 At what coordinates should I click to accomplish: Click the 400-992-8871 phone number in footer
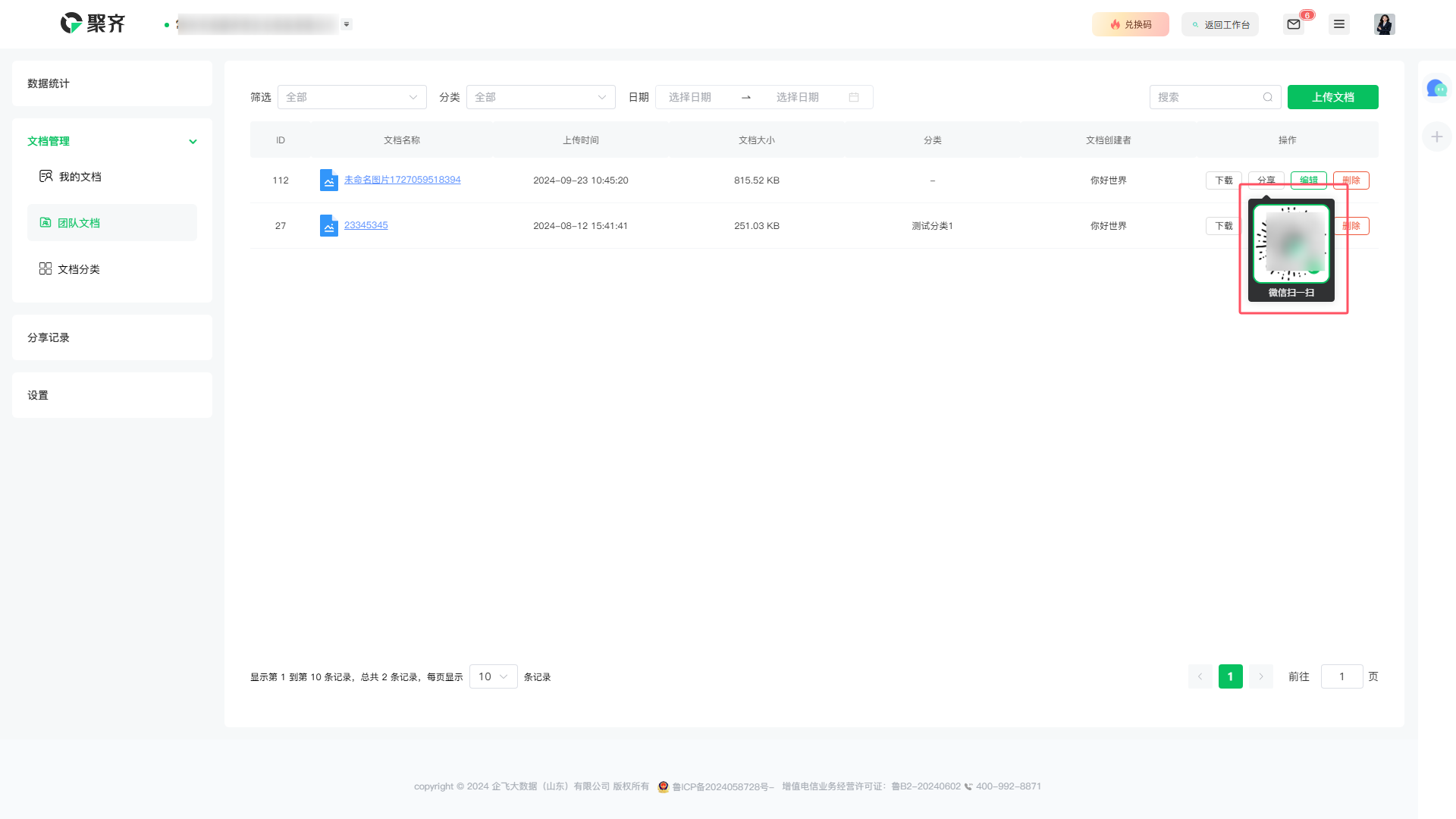(x=1008, y=786)
